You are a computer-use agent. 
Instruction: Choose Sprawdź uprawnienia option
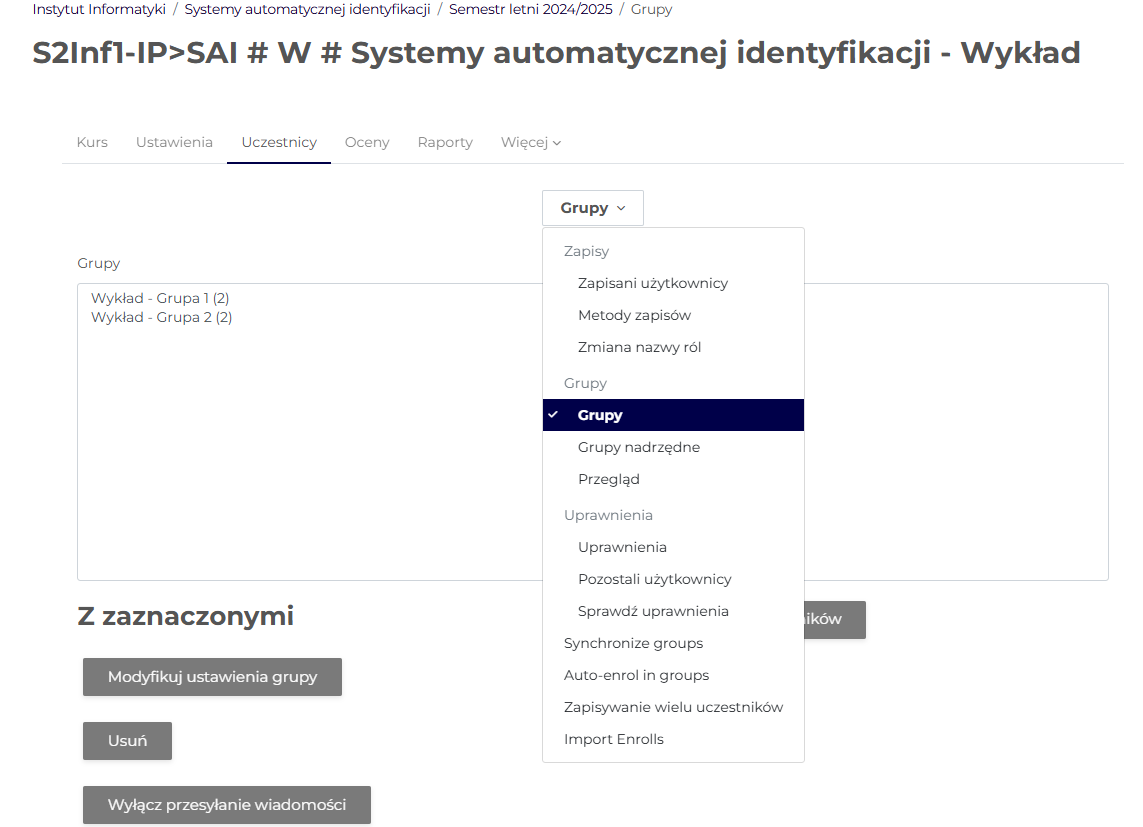pos(653,611)
